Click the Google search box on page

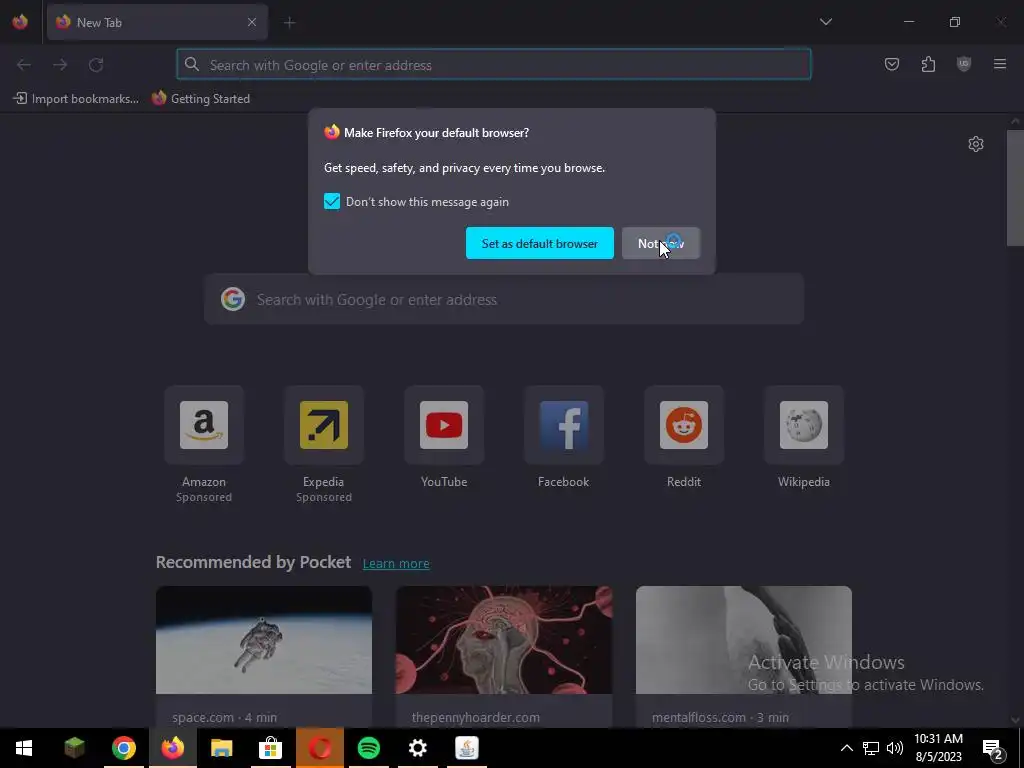coord(504,299)
